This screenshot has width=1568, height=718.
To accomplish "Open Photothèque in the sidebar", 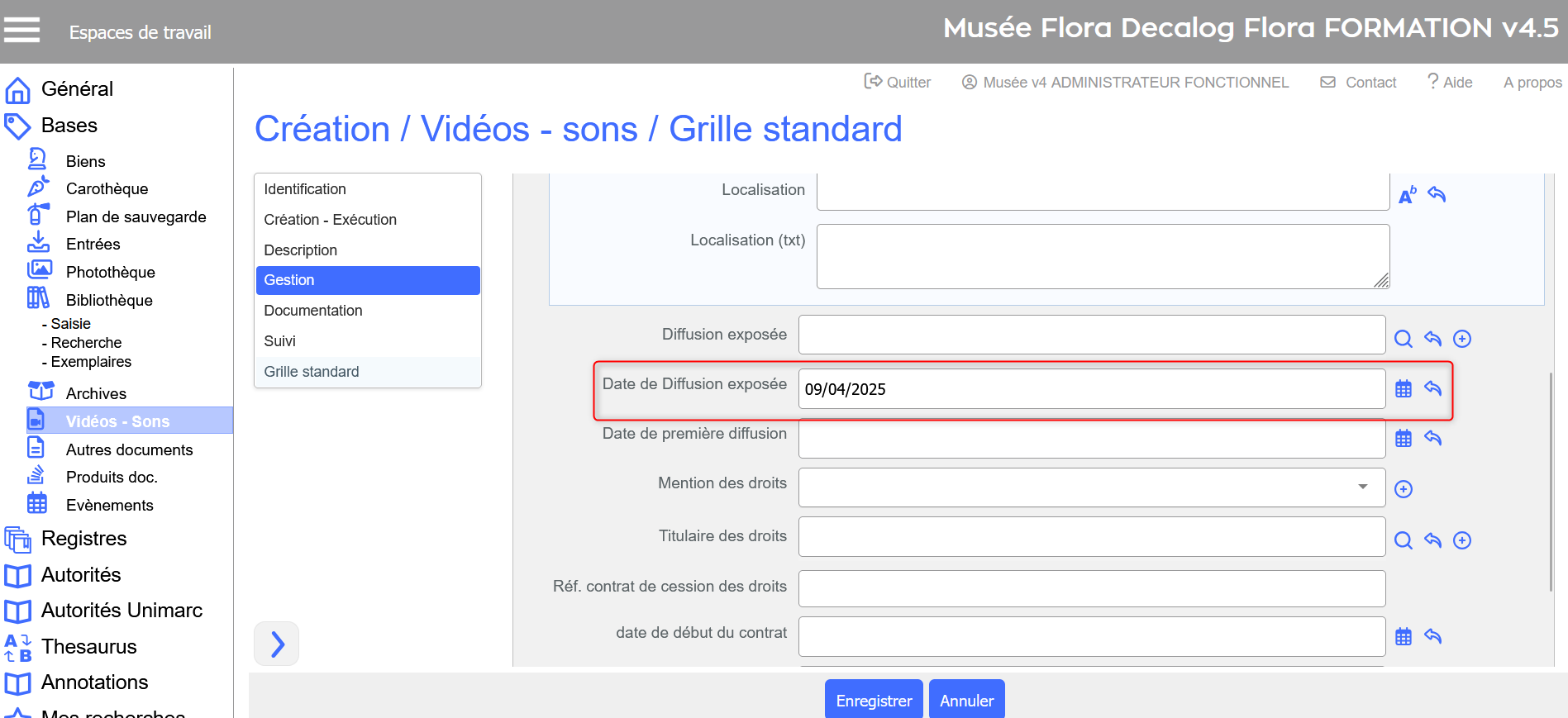I will click(x=110, y=273).
